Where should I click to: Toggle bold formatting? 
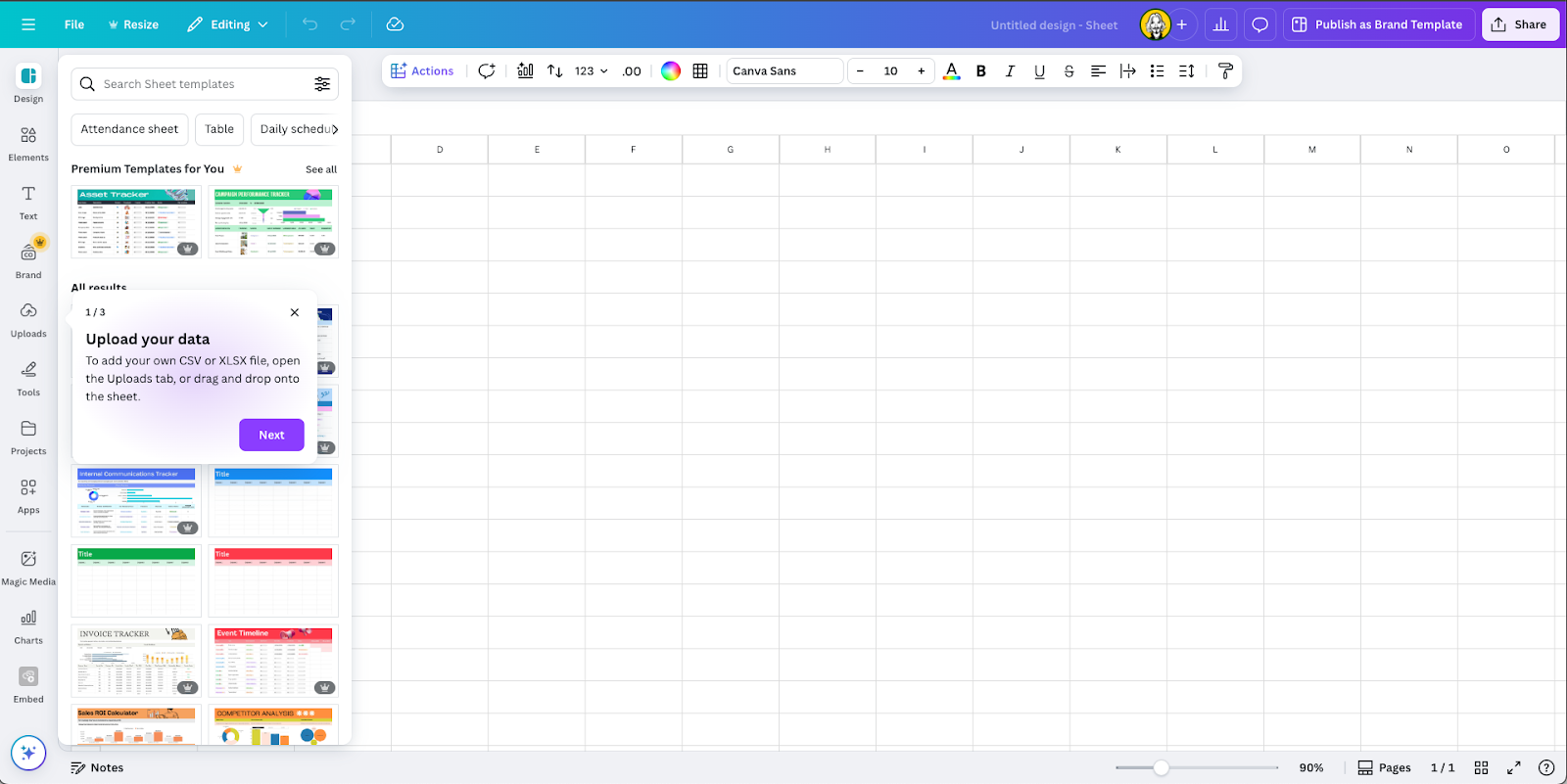pyautogui.click(x=981, y=71)
